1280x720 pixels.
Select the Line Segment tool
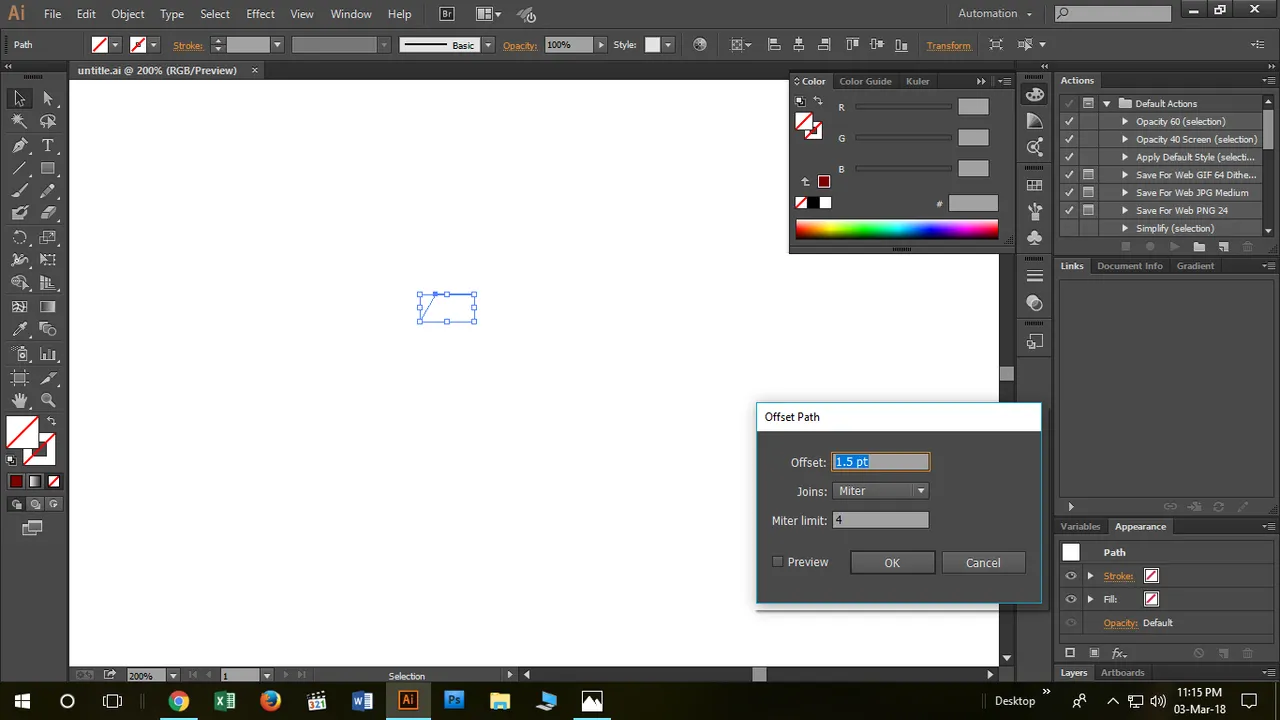tap(19, 168)
